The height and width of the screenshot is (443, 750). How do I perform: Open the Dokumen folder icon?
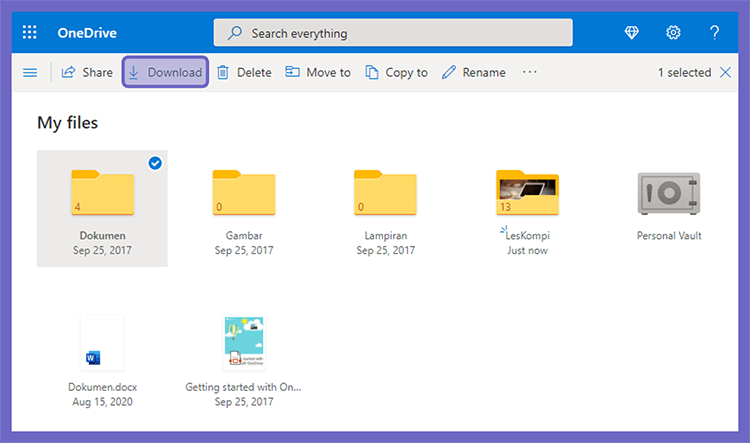[102, 192]
